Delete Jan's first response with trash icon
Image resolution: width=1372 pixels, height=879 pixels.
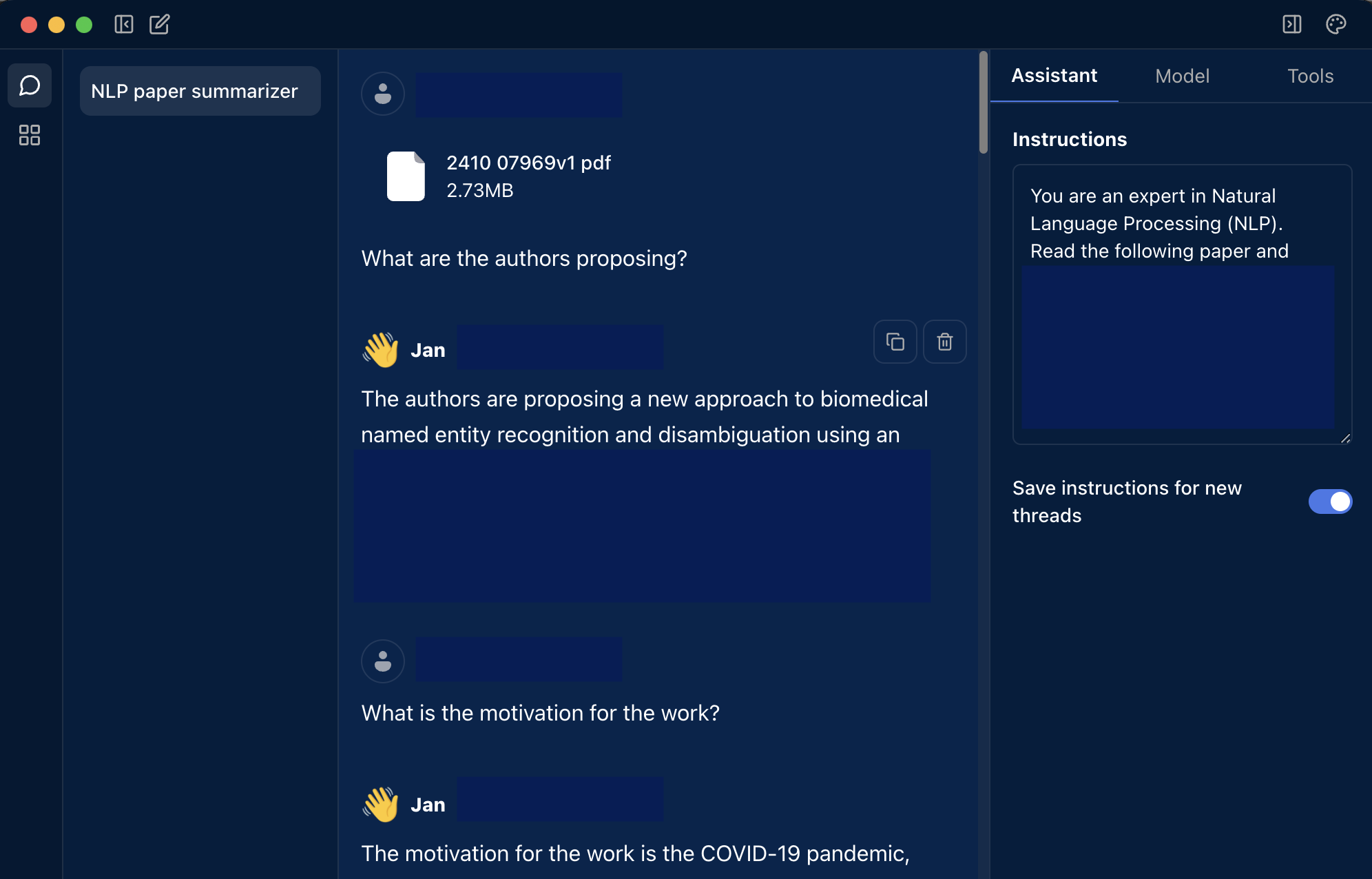pos(944,342)
